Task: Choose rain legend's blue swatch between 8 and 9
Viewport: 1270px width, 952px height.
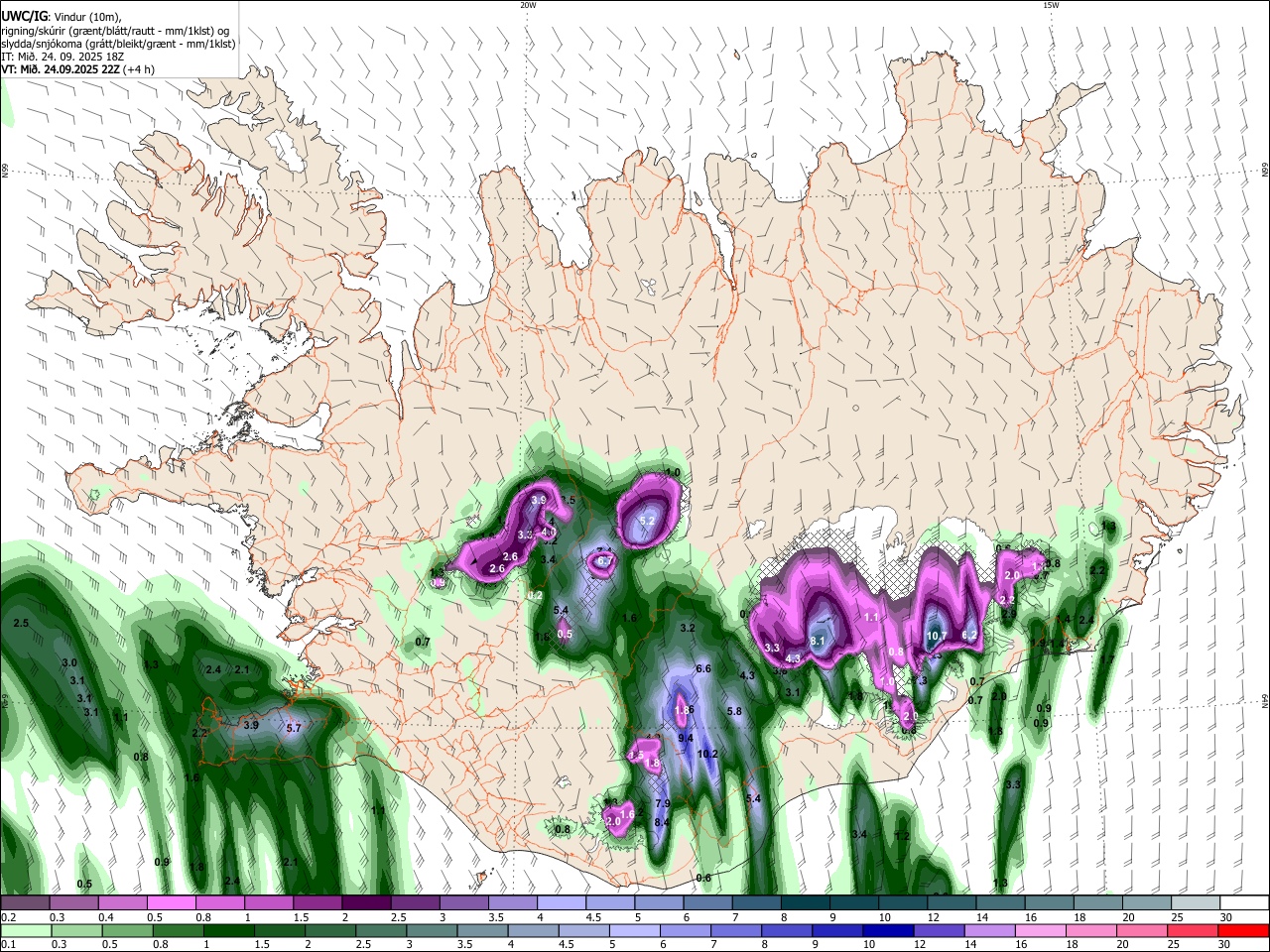Action: coord(786,930)
